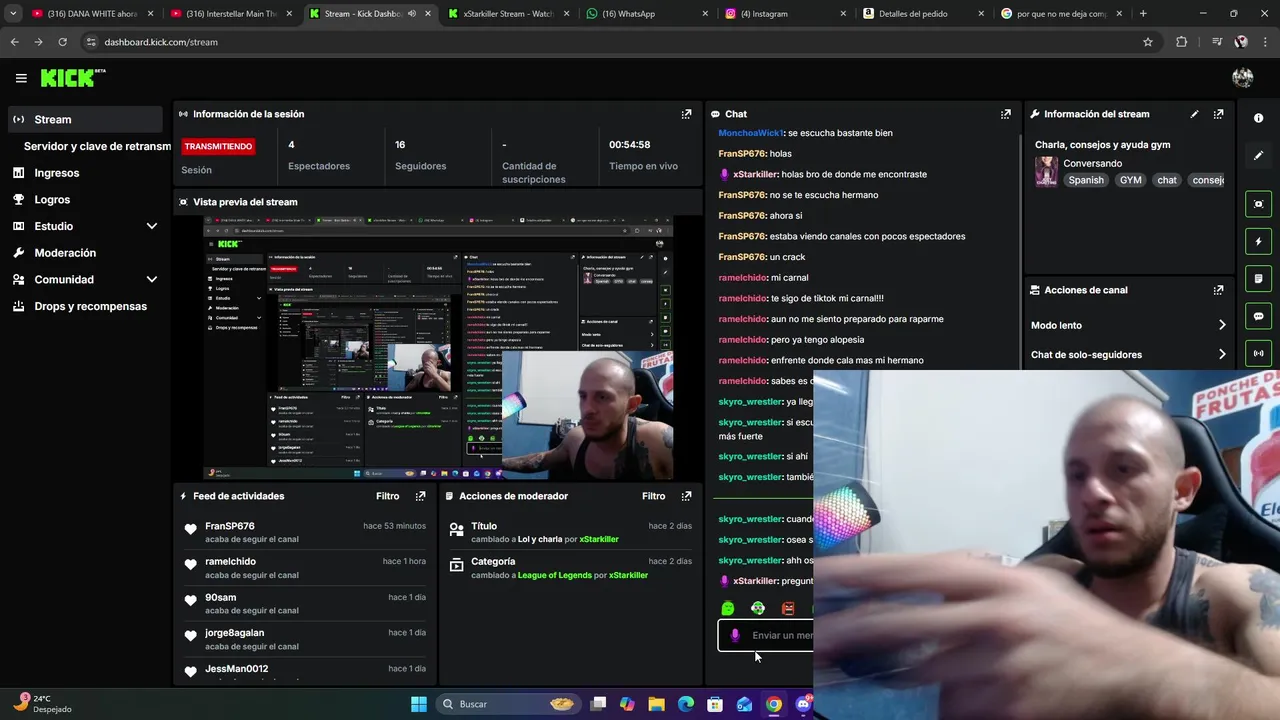Click the pencil icon in right sidebar

click(1258, 156)
